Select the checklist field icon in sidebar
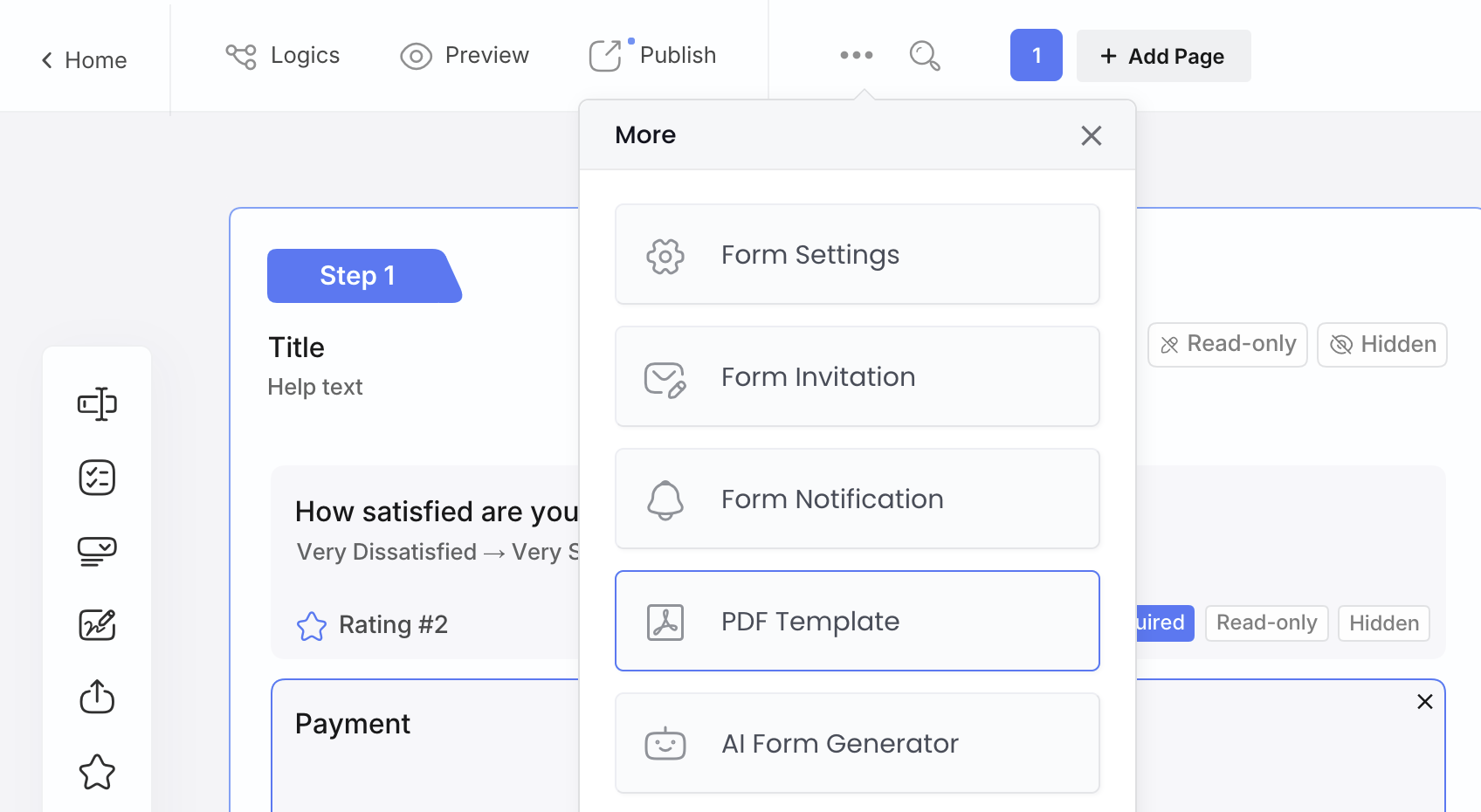Viewport: 1481px width, 812px height. (x=97, y=478)
